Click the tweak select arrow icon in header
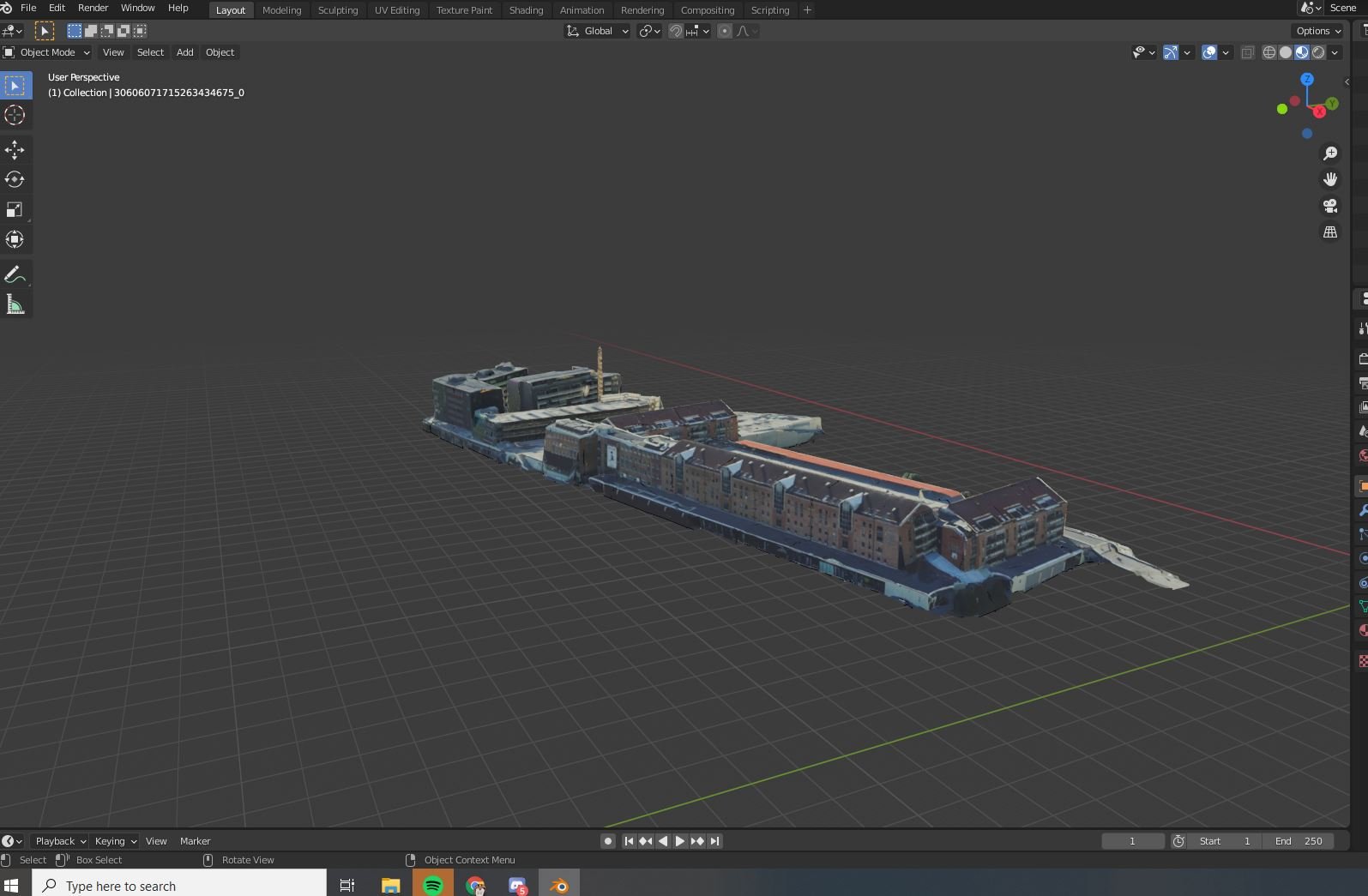1368x896 pixels. tap(45, 31)
